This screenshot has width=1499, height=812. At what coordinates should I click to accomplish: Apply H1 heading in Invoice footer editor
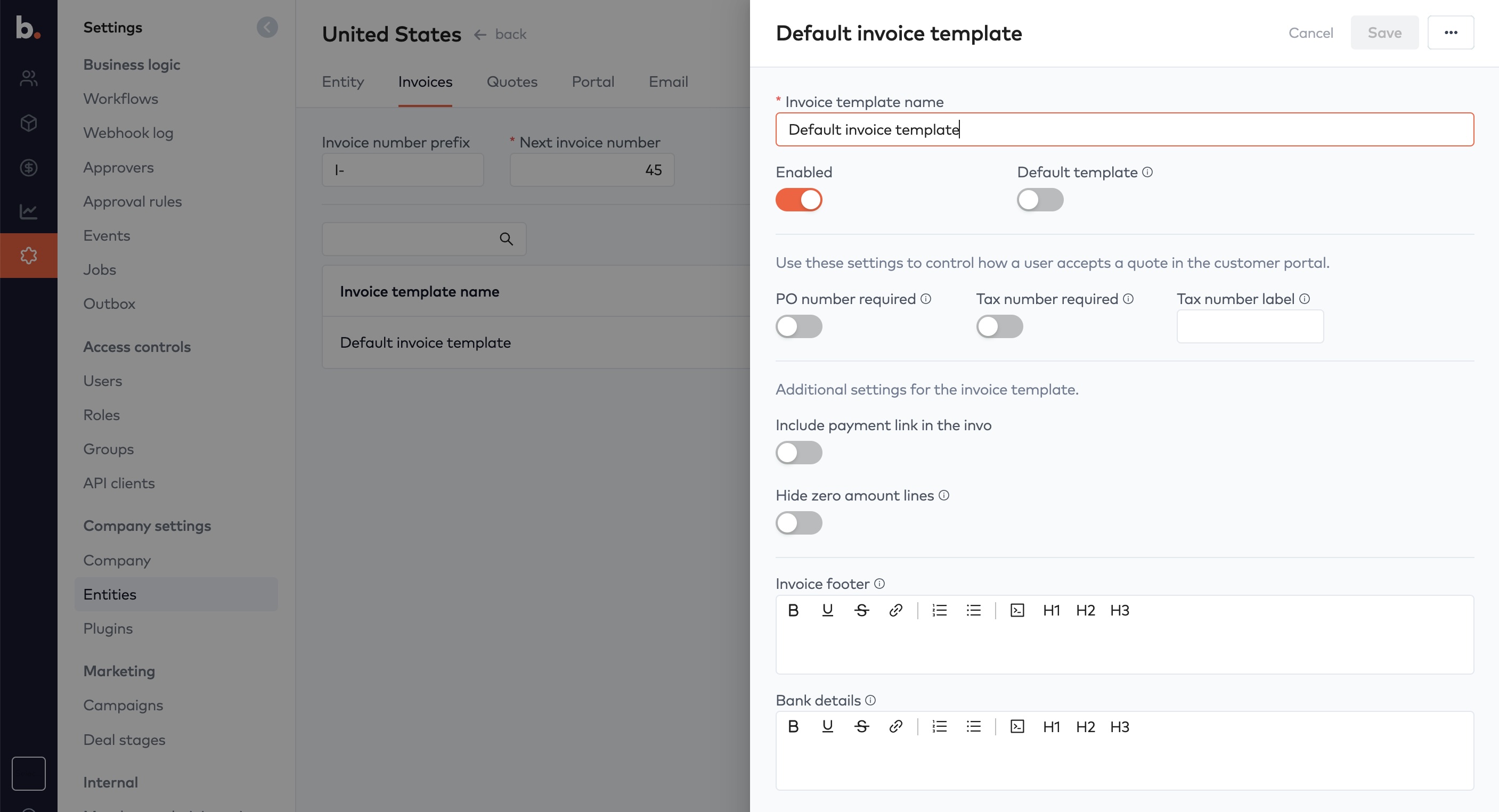click(1051, 610)
